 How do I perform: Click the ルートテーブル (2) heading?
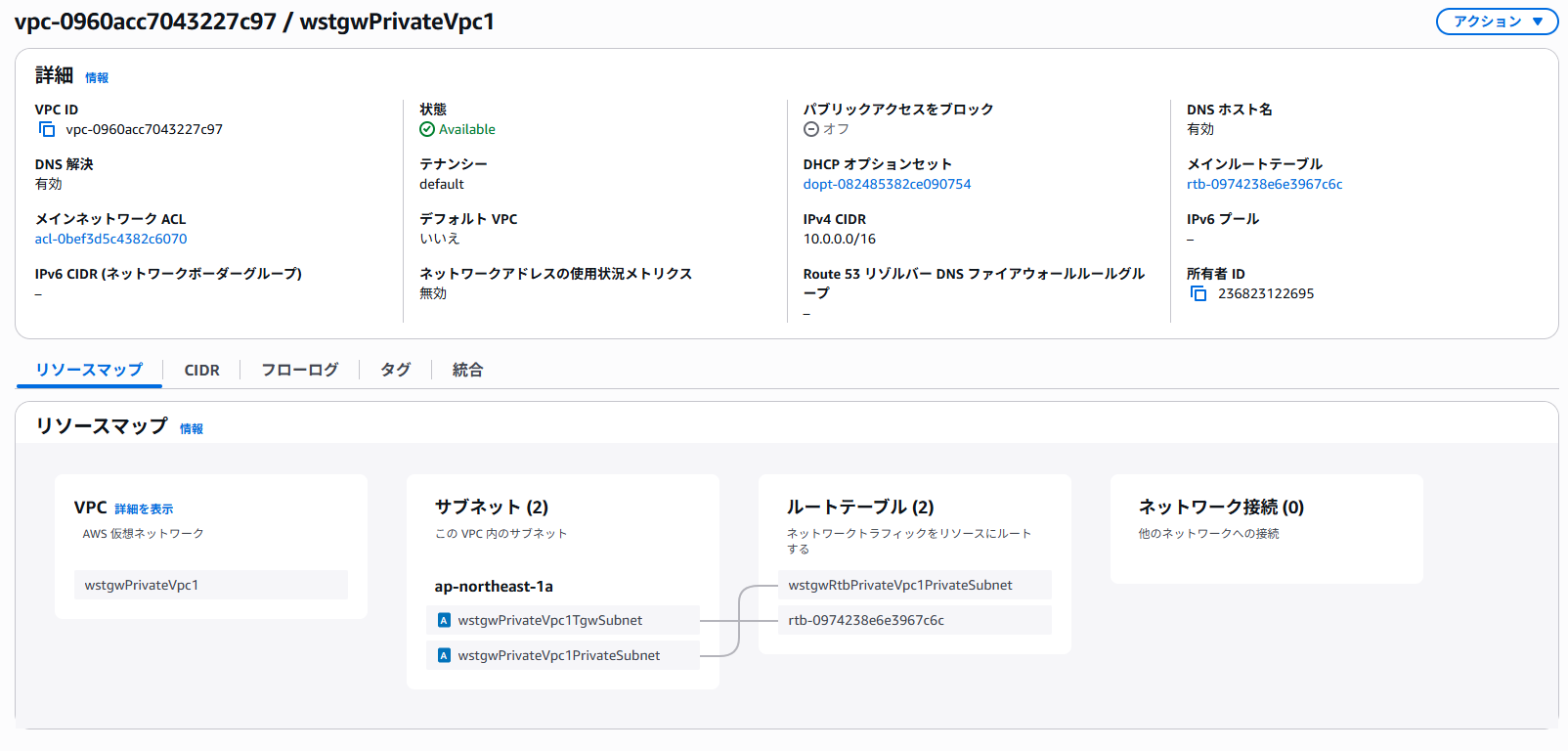pyautogui.click(x=860, y=507)
